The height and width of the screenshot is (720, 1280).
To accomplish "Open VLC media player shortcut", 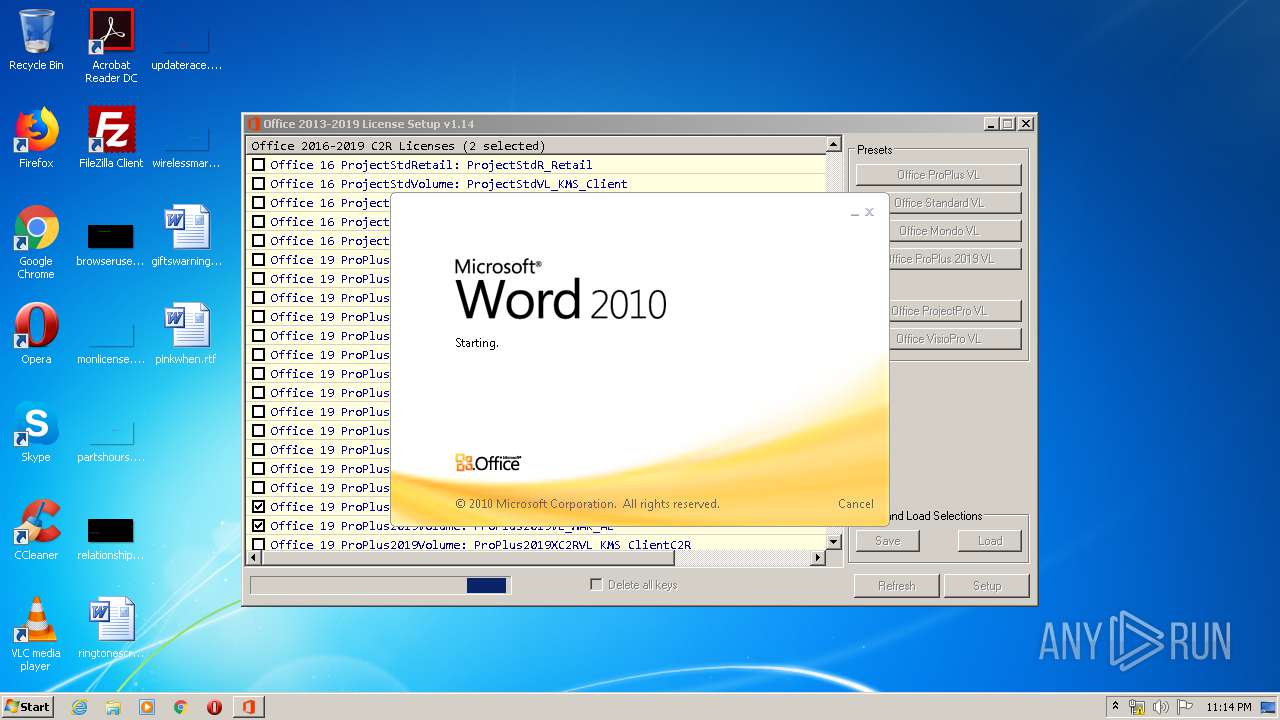I will (36, 634).
